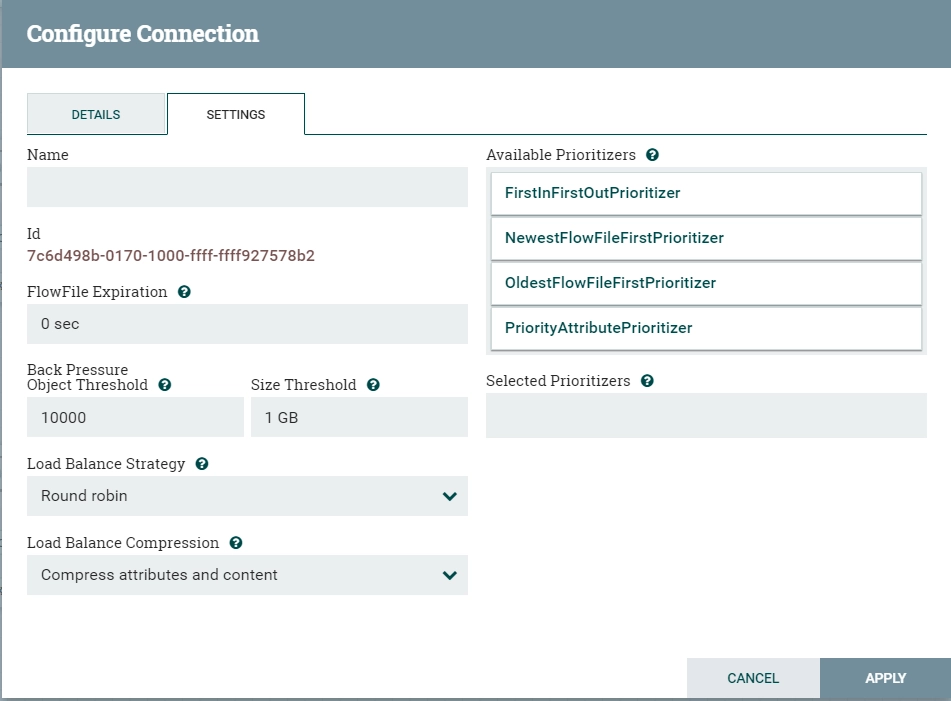This screenshot has height=701, width=951.
Task: Open the Load Balance Strategy dropdown
Action: tap(247, 496)
